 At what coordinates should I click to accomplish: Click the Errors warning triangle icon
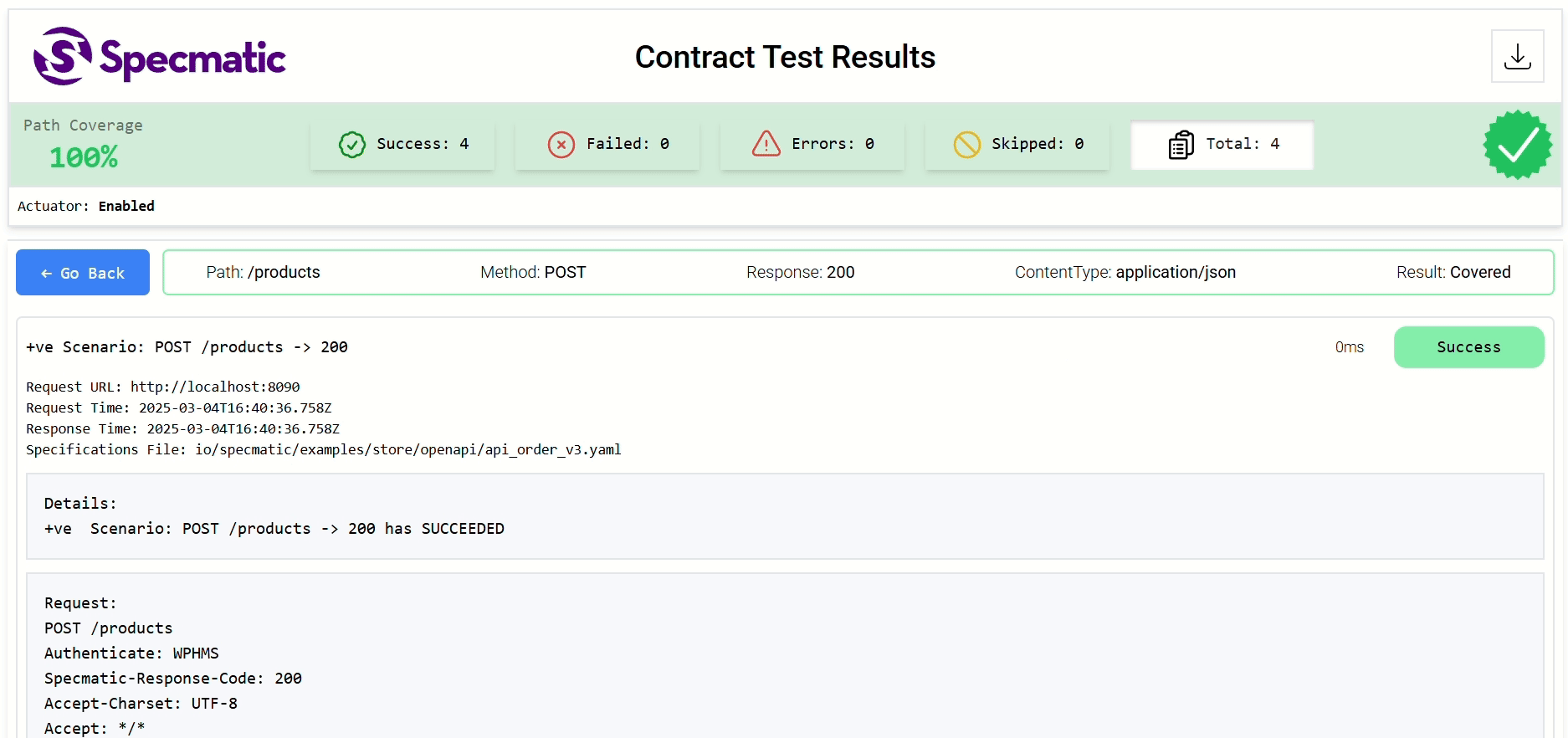pyautogui.click(x=766, y=145)
